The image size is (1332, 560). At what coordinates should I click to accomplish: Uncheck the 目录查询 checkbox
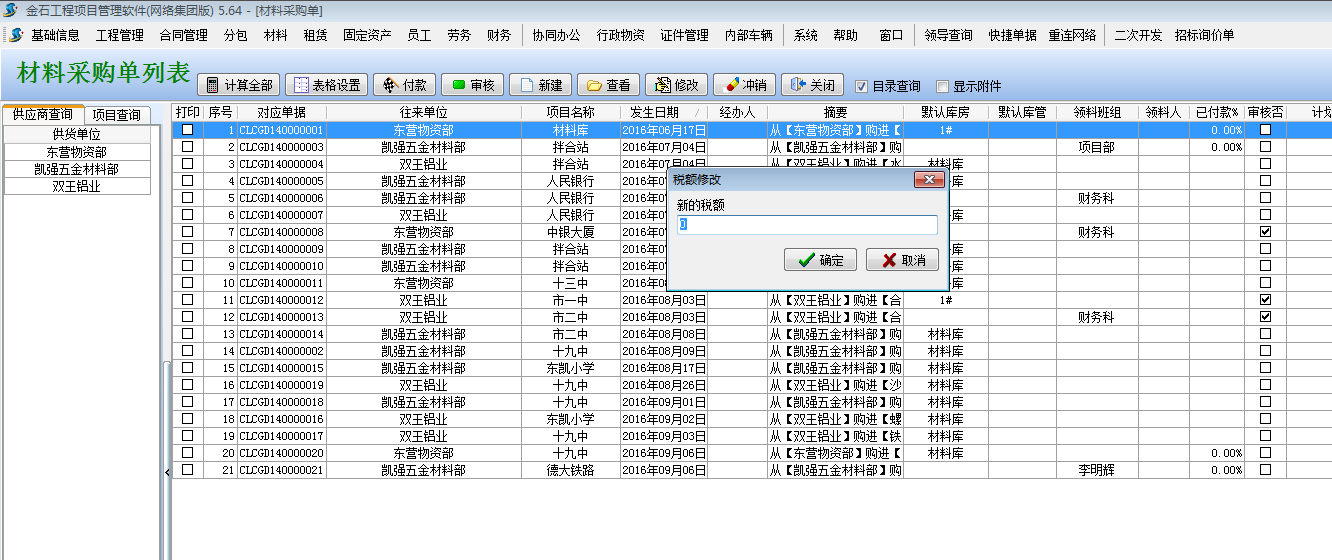pos(862,86)
